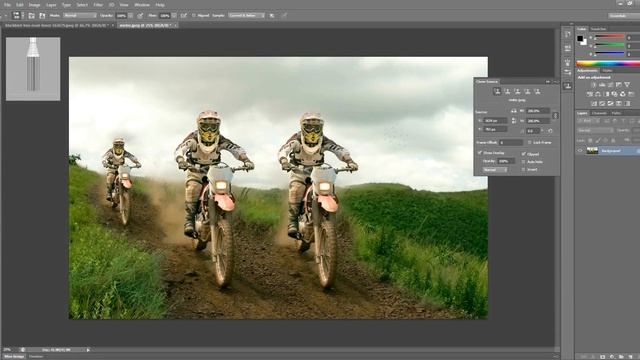
Task: Lock transparent pixels in Layers panel
Action: (590, 140)
